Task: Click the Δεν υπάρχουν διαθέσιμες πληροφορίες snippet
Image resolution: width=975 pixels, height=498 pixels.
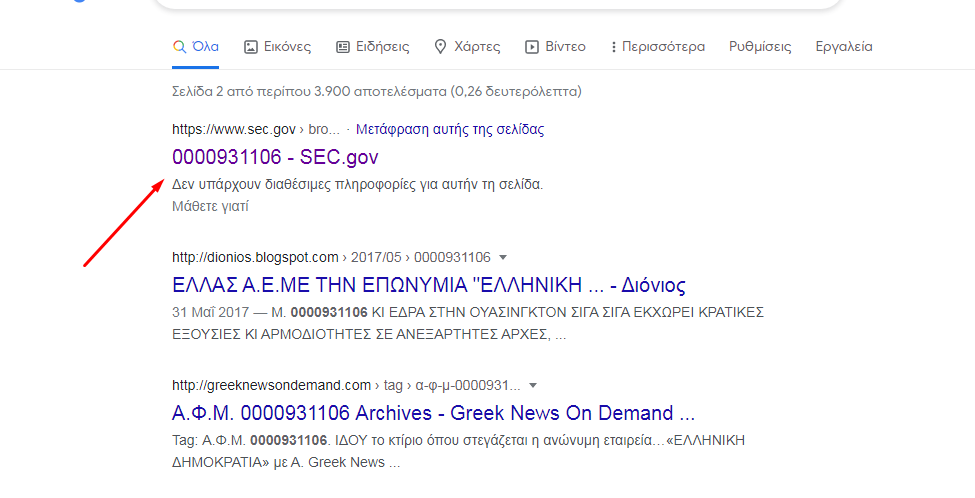Action: (358, 185)
